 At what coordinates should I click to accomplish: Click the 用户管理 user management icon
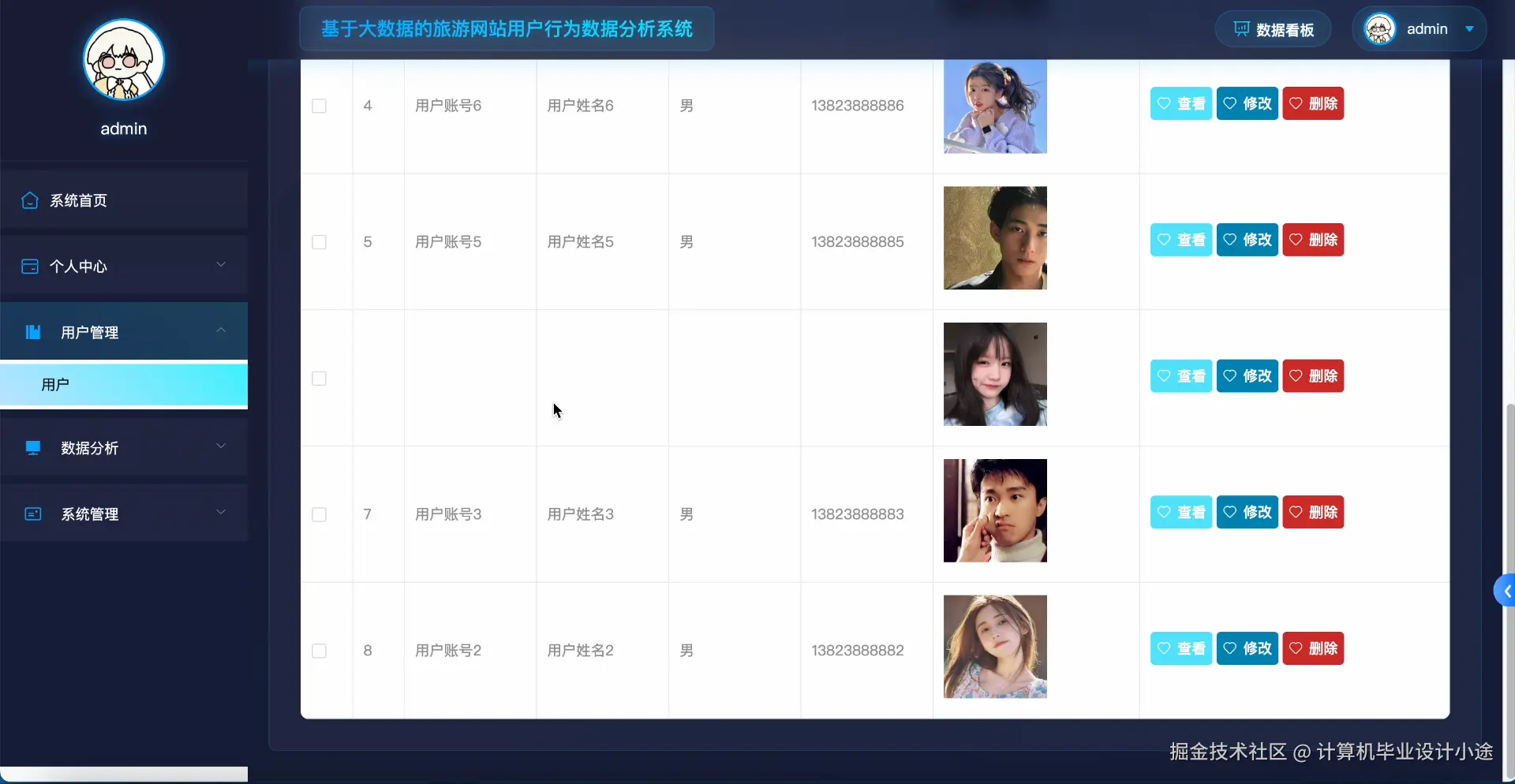[x=32, y=332]
